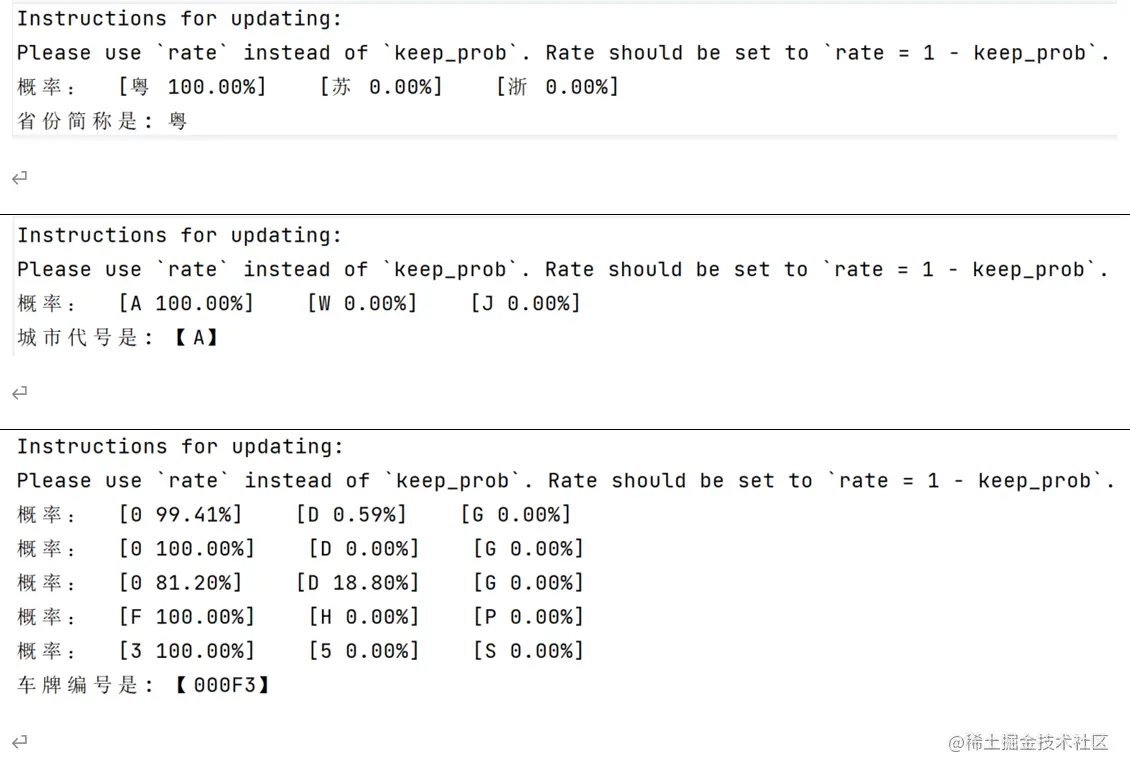This screenshot has height=774, width=1130.
Task: Select the [浙 0.00%] probability entry
Action: pyautogui.click(x=558, y=87)
